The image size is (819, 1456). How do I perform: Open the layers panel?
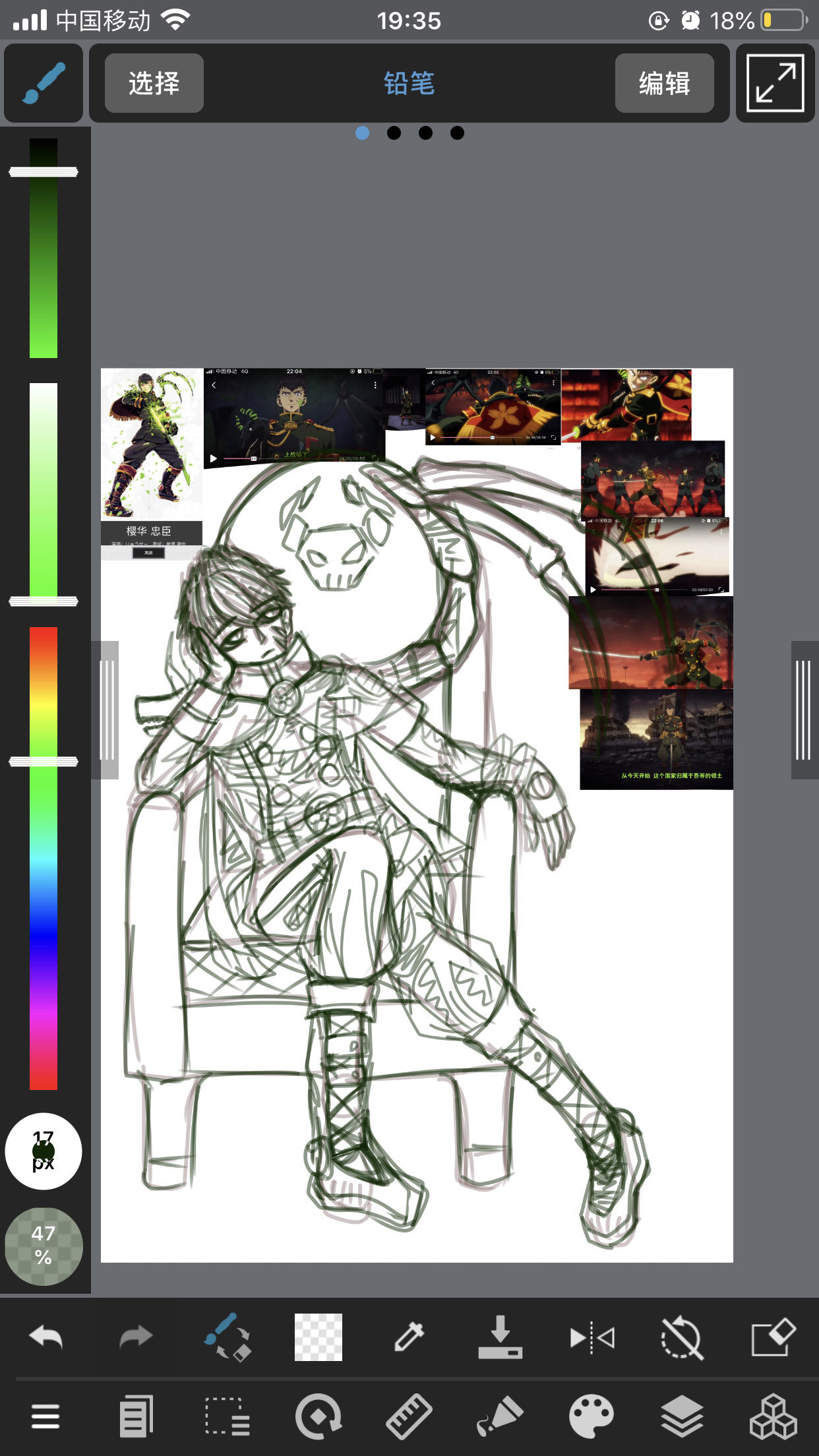tap(682, 1416)
